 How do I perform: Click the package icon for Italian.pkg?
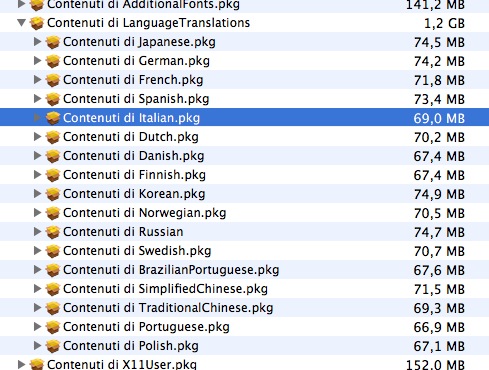tap(53, 118)
